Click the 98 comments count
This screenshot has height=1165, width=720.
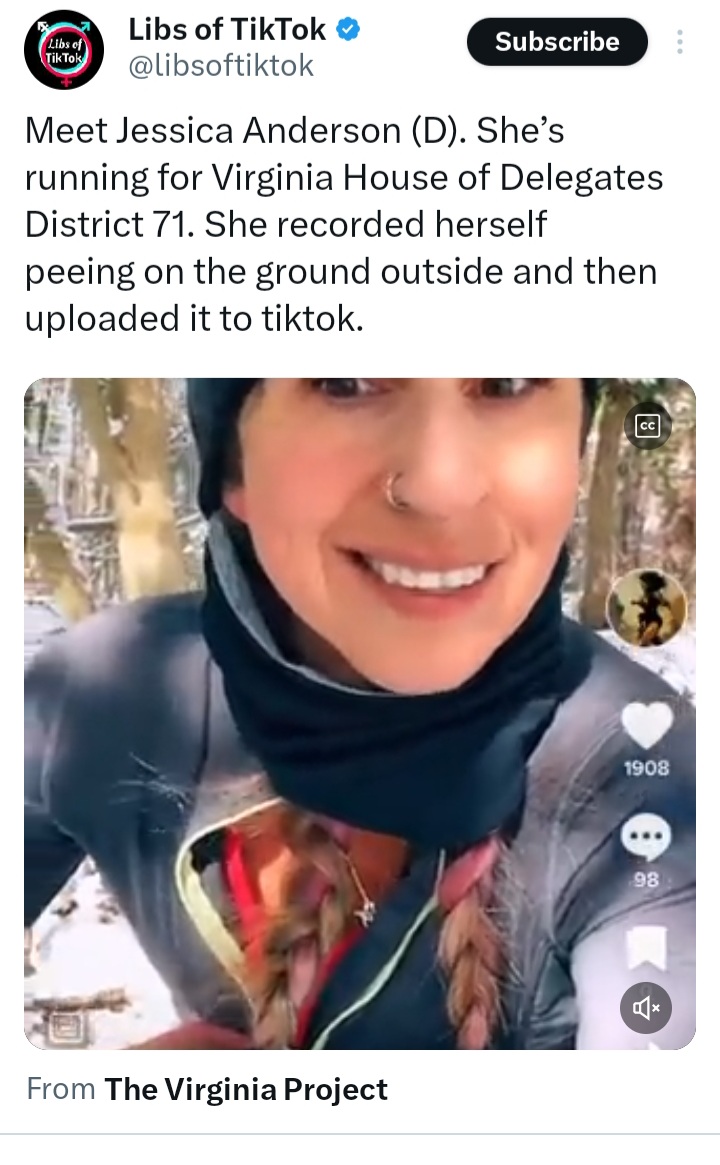pos(646,880)
